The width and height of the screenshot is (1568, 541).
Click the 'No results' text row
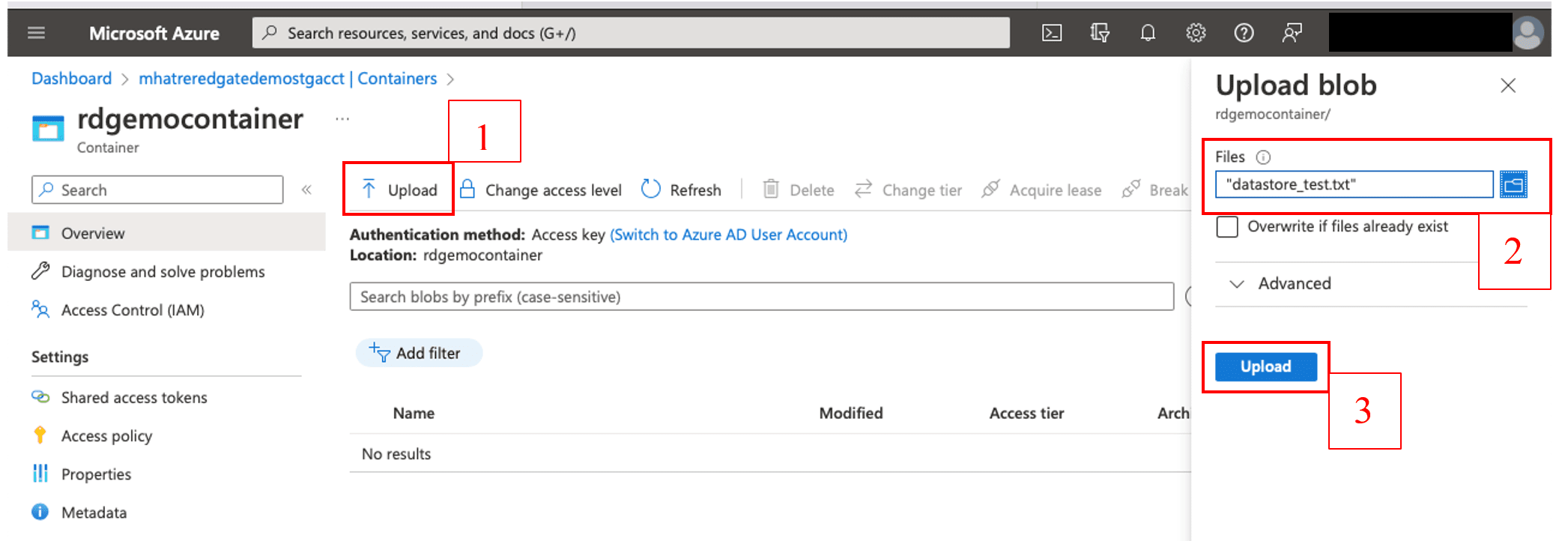click(396, 454)
